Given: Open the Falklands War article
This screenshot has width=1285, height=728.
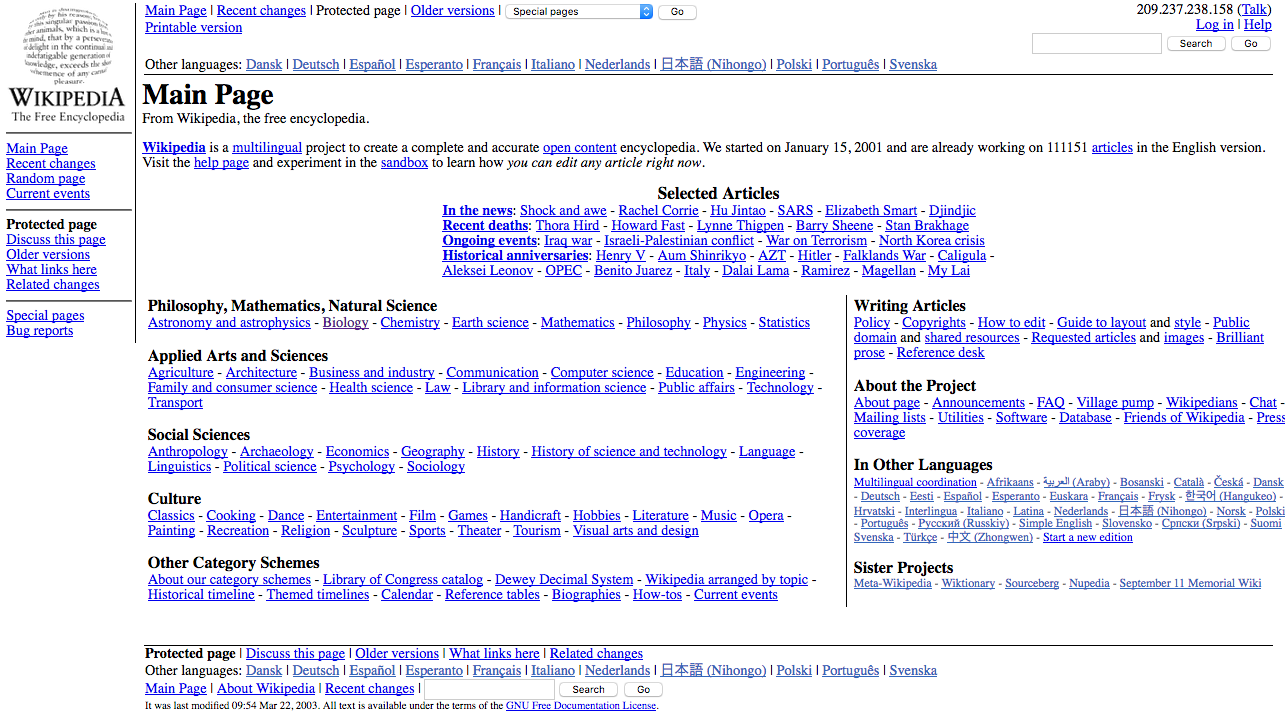Looking at the screenshot, I should point(886,255).
